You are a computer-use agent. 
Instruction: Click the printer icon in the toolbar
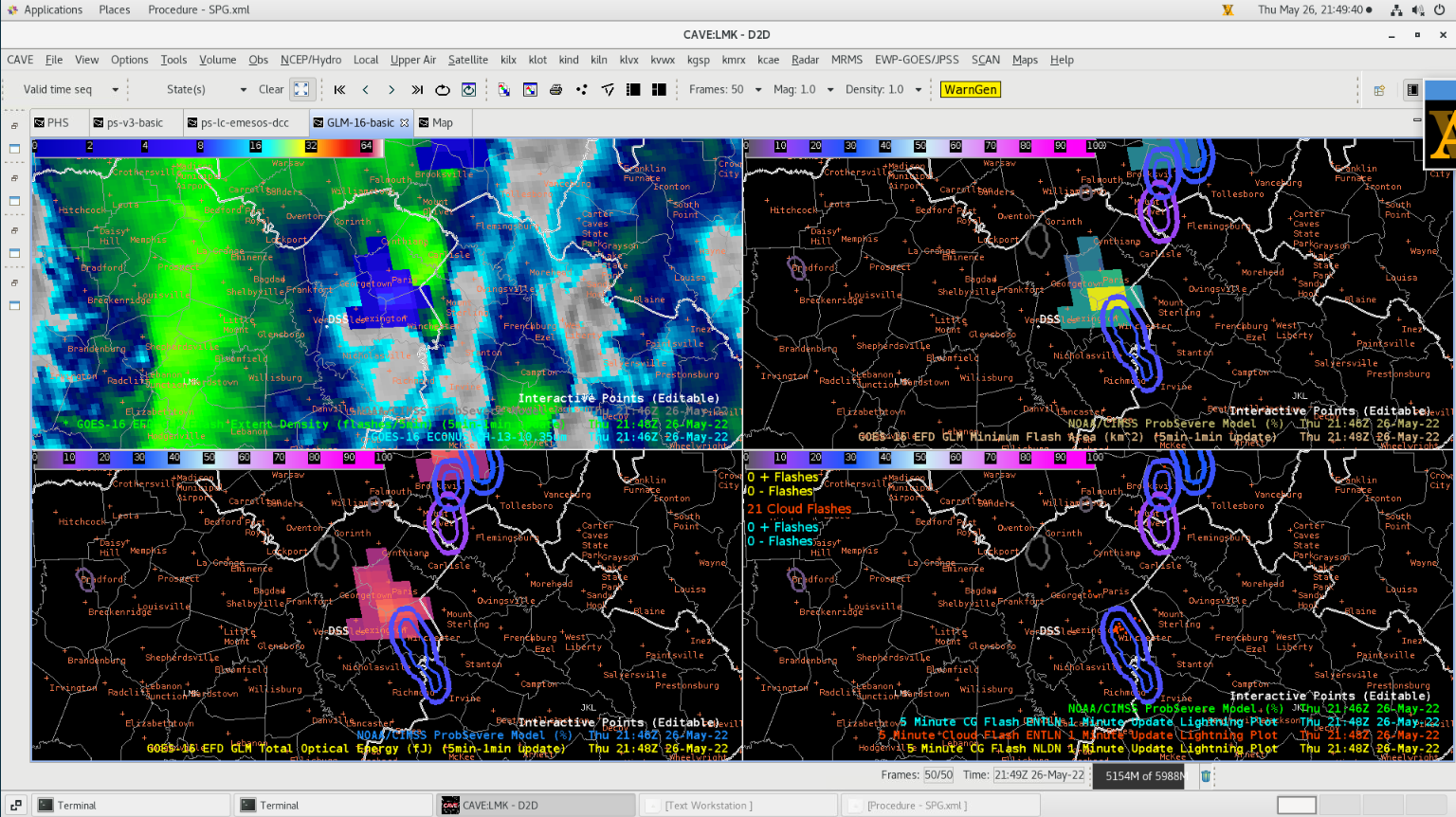click(x=555, y=90)
